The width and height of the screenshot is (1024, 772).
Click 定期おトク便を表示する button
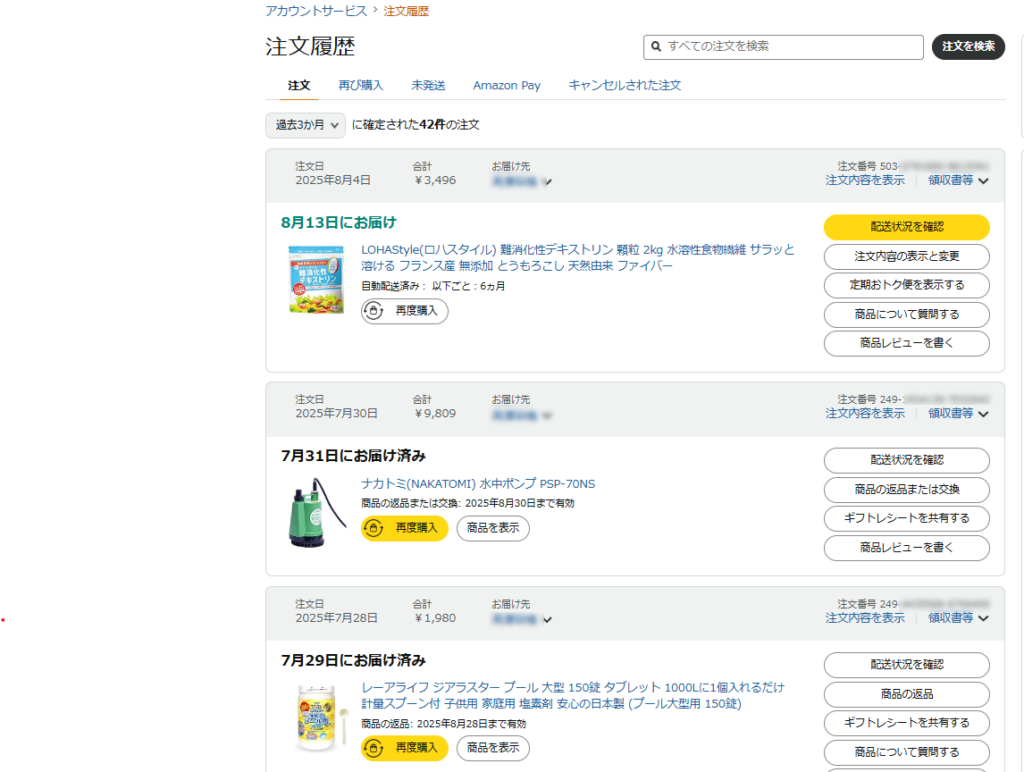click(906, 285)
